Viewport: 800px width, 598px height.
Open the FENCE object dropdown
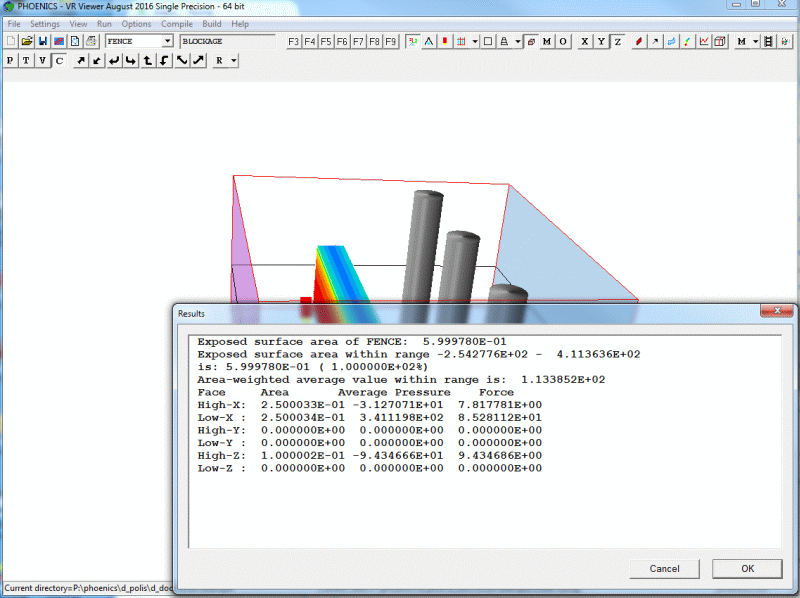pyautogui.click(x=168, y=41)
